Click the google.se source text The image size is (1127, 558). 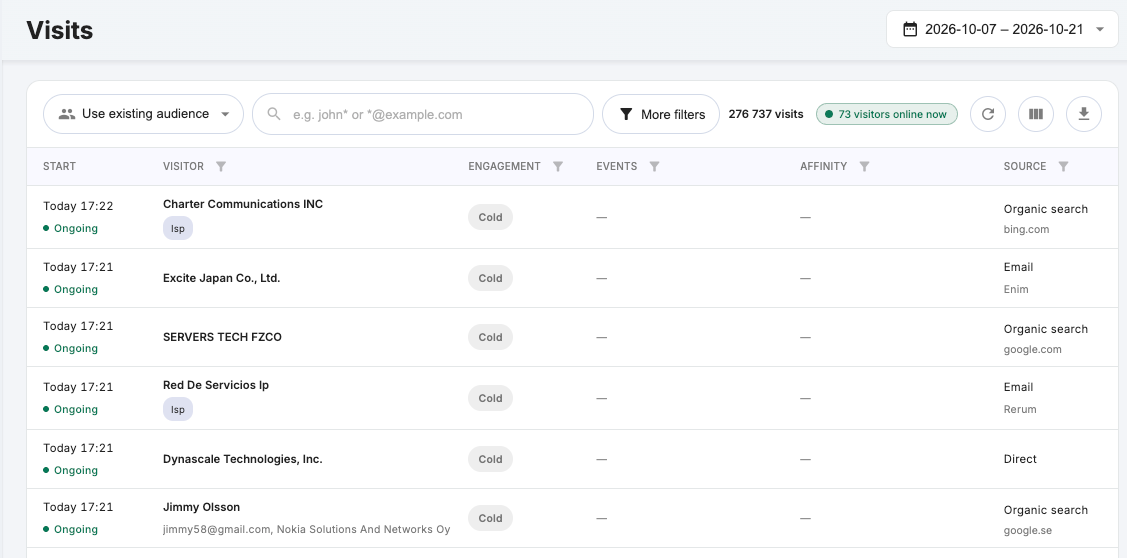click(1028, 531)
